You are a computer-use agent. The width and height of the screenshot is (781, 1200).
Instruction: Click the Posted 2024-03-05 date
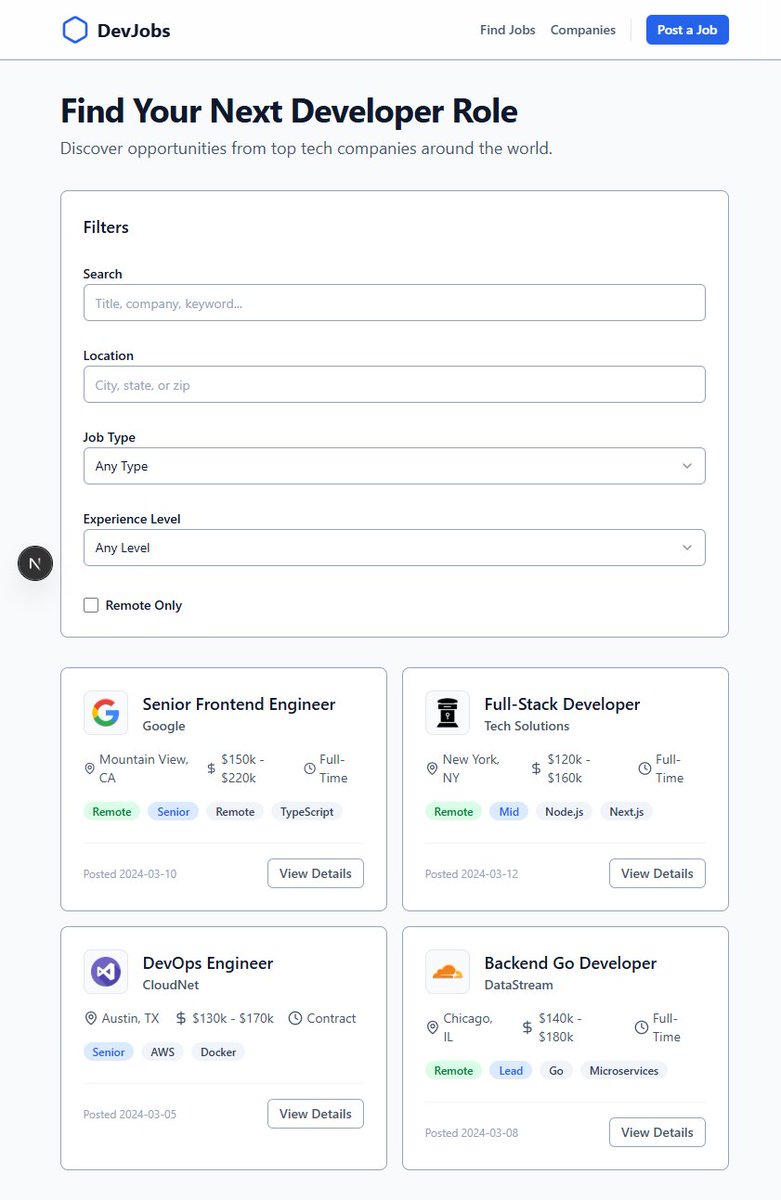pyautogui.click(x=130, y=1114)
